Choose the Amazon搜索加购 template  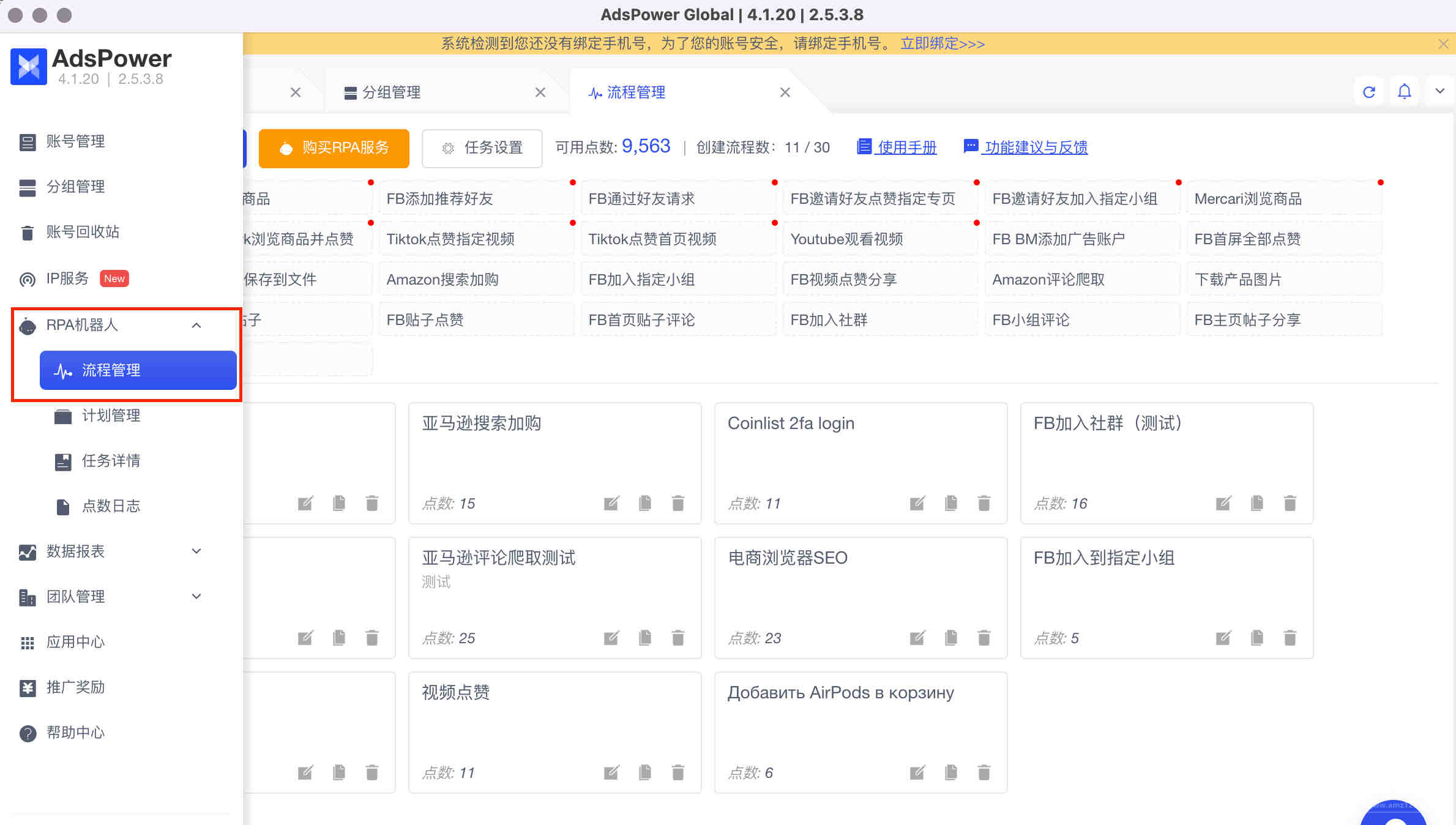coord(476,279)
